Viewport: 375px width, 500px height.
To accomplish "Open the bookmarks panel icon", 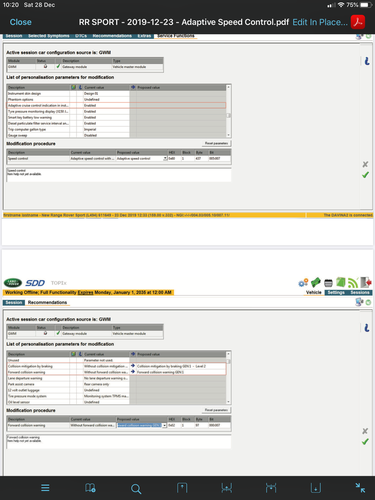I will pyautogui.click(x=90, y=488).
